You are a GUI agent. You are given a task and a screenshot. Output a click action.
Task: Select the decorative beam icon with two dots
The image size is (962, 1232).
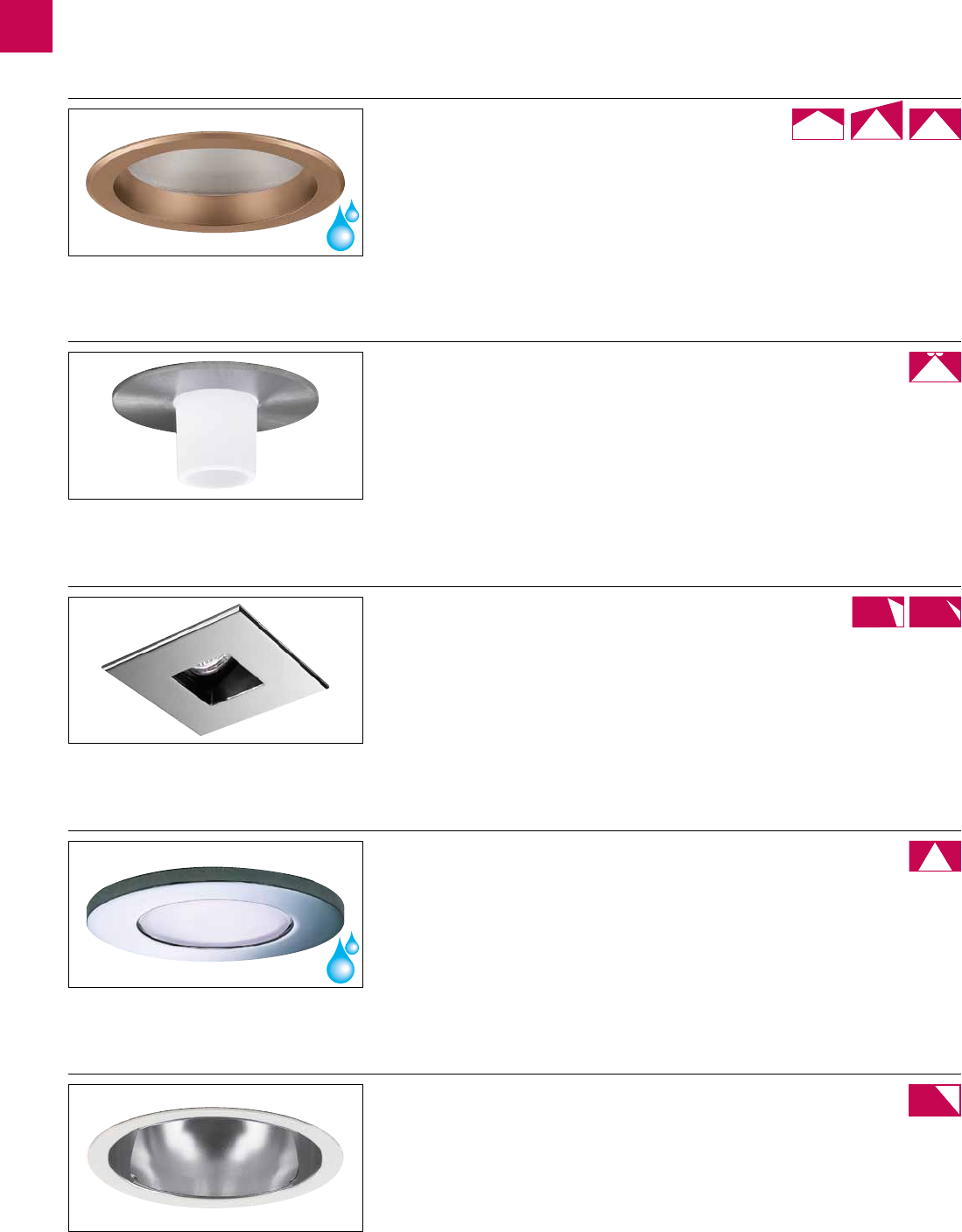tap(935, 367)
